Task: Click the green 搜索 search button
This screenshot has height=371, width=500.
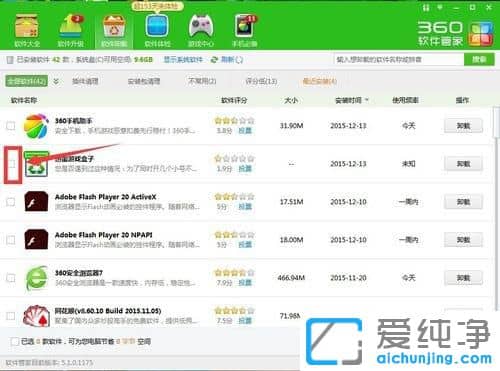Action: (479, 59)
